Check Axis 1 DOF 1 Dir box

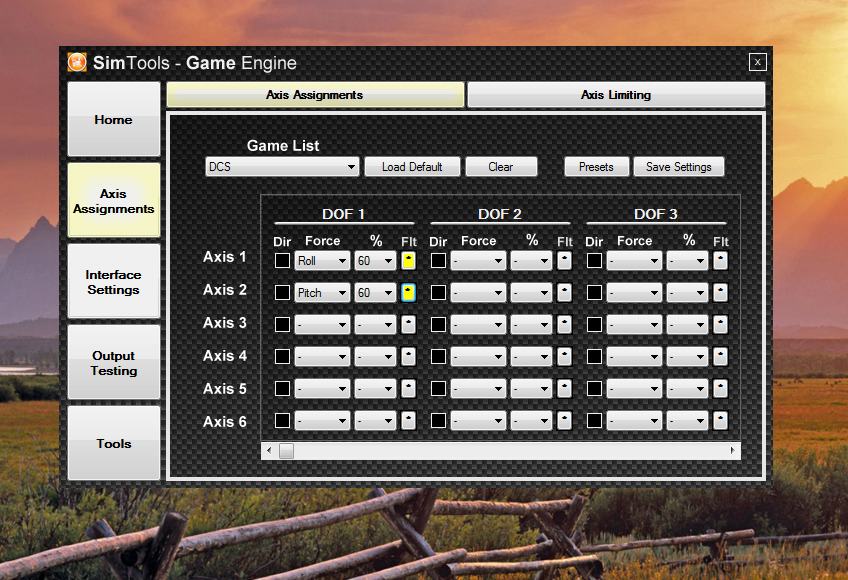pos(282,261)
